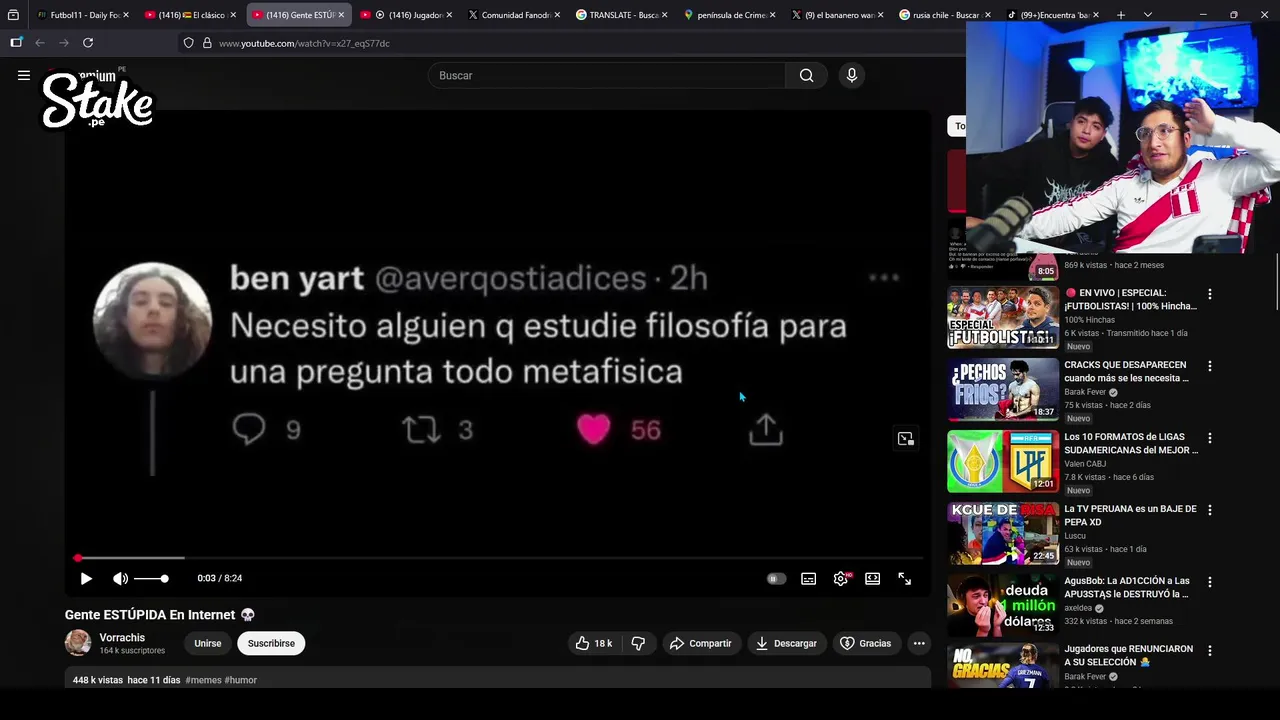
Task: Open La TV PERUANA video title
Action: coord(1130,515)
